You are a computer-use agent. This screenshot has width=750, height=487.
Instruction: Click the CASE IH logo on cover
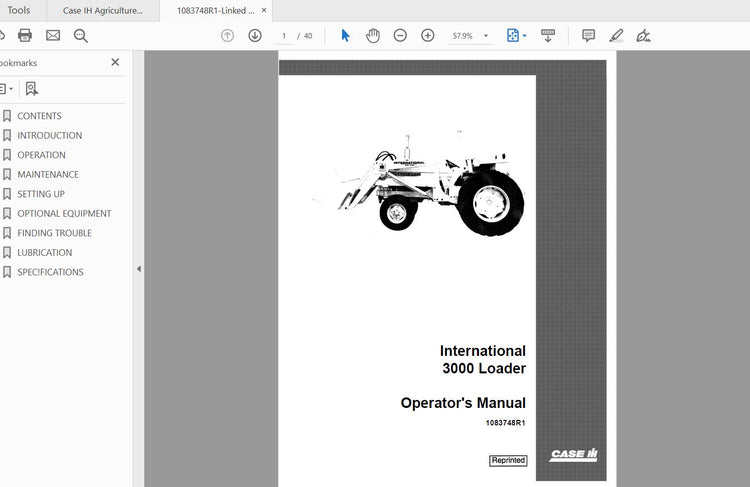click(x=574, y=454)
